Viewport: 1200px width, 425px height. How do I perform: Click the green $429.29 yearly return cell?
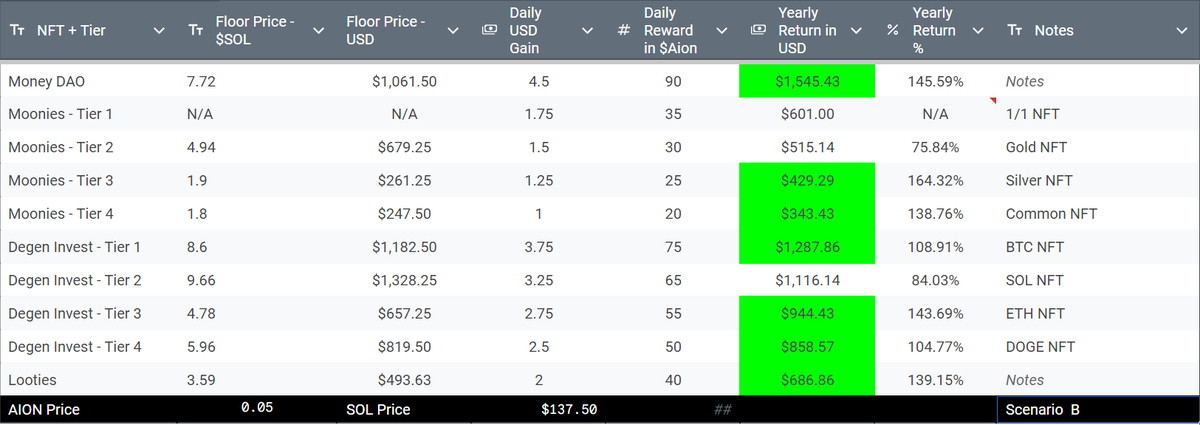pyautogui.click(x=807, y=181)
